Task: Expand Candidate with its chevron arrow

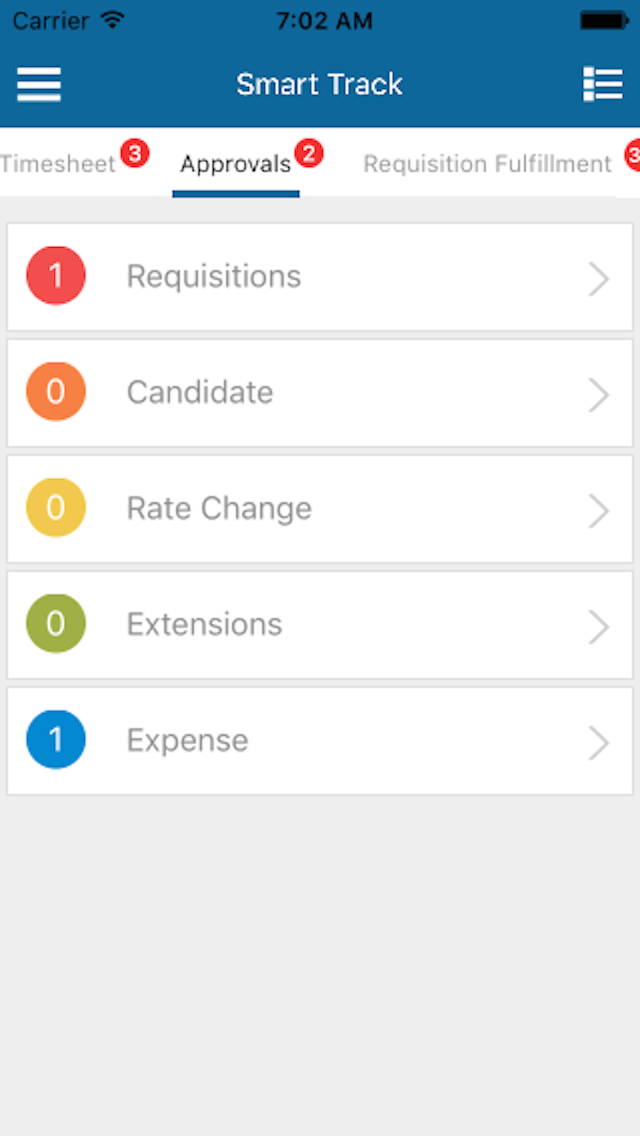Action: 599,395
